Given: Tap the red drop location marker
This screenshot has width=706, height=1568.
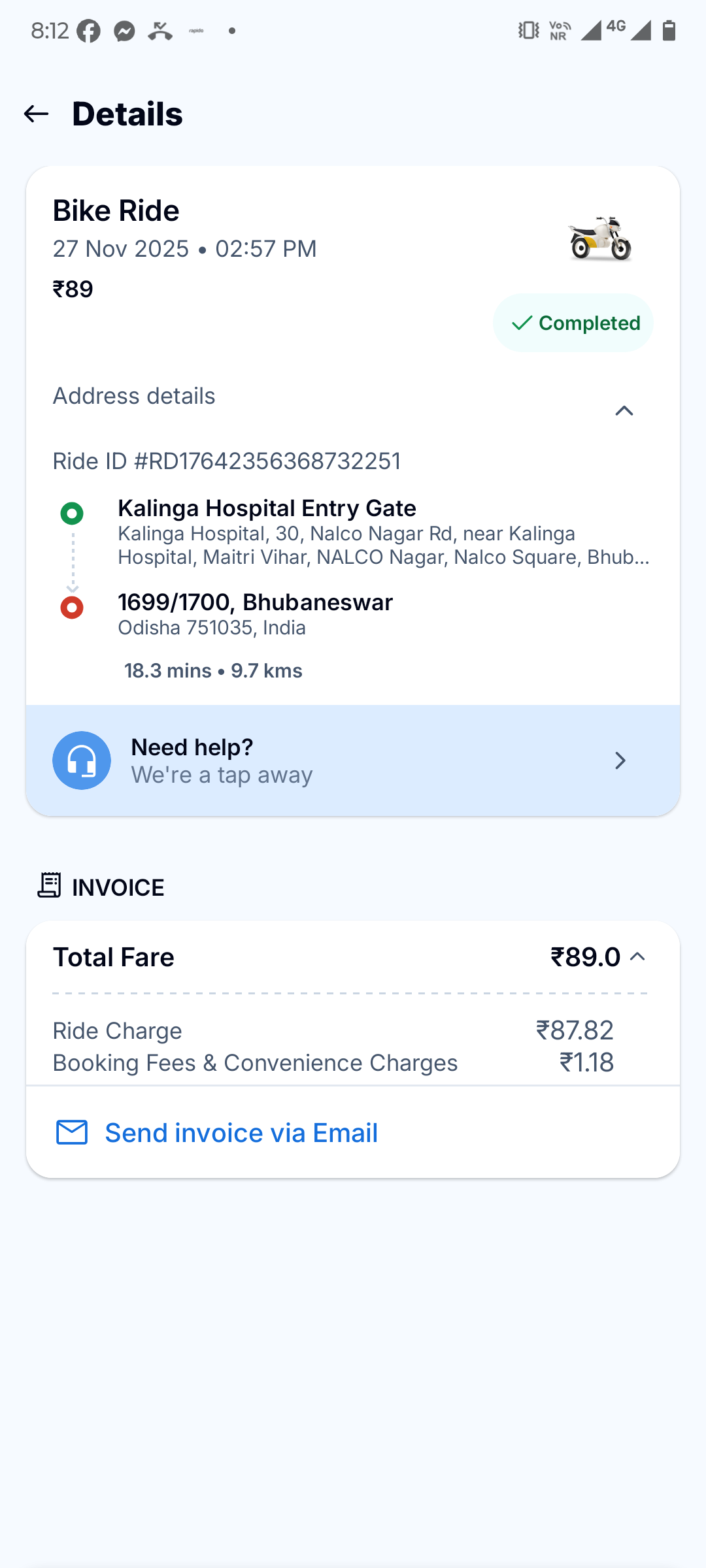Looking at the screenshot, I should coord(72,608).
